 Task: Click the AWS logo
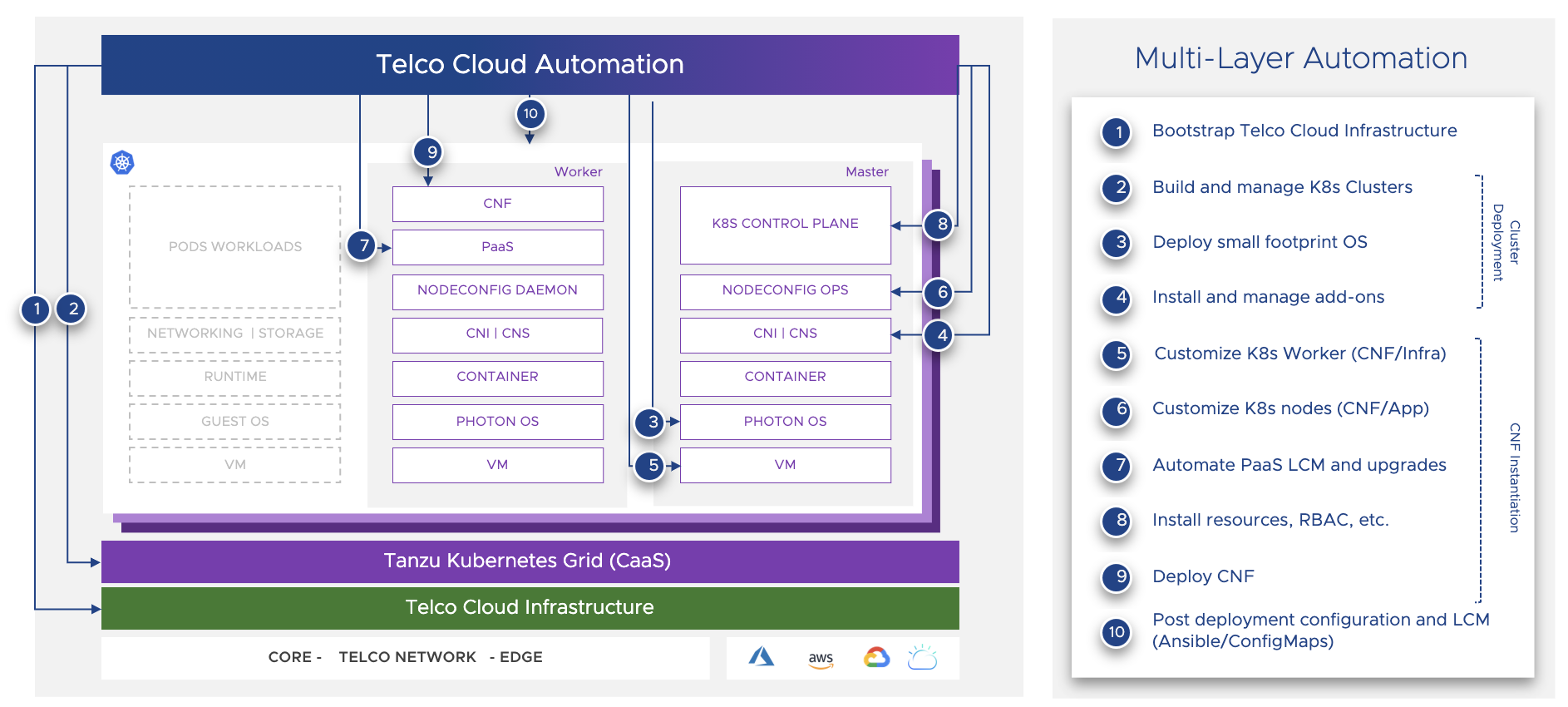tap(821, 660)
